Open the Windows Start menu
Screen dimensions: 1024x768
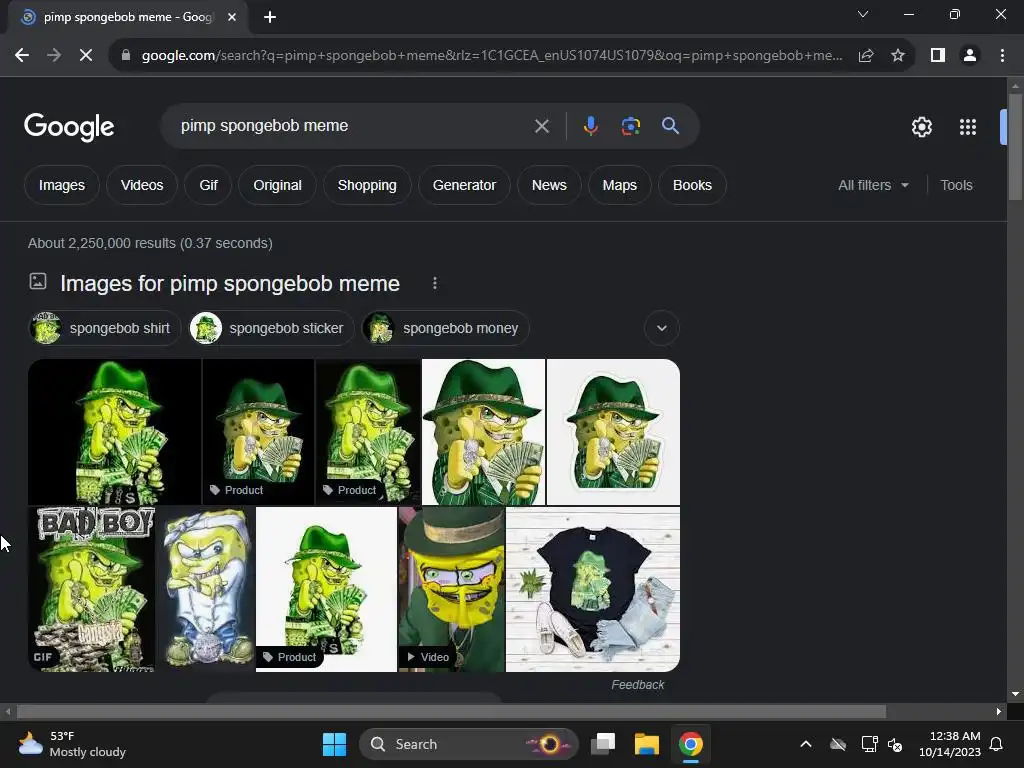click(x=334, y=744)
